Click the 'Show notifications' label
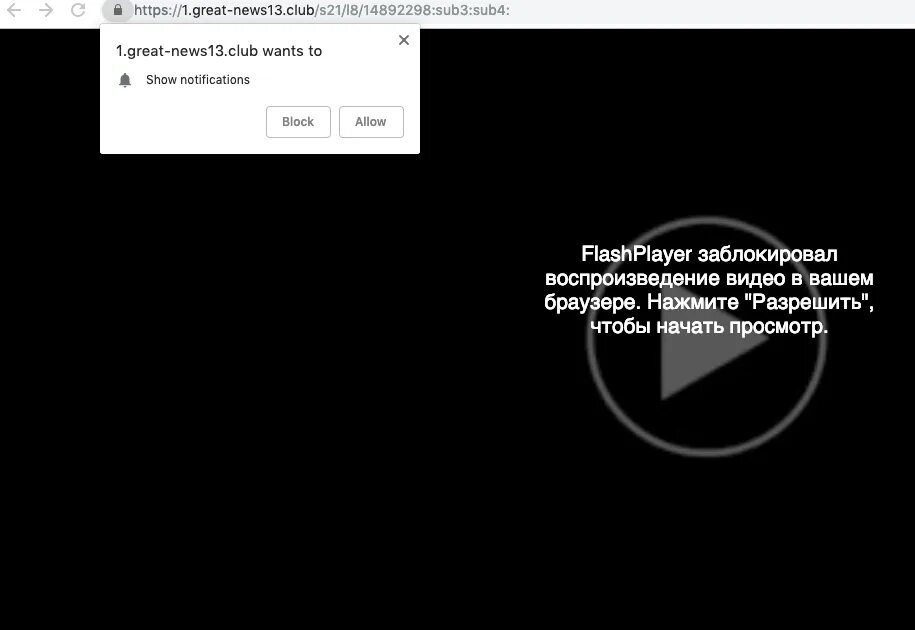The height and width of the screenshot is (630, 915). point(198,80)
